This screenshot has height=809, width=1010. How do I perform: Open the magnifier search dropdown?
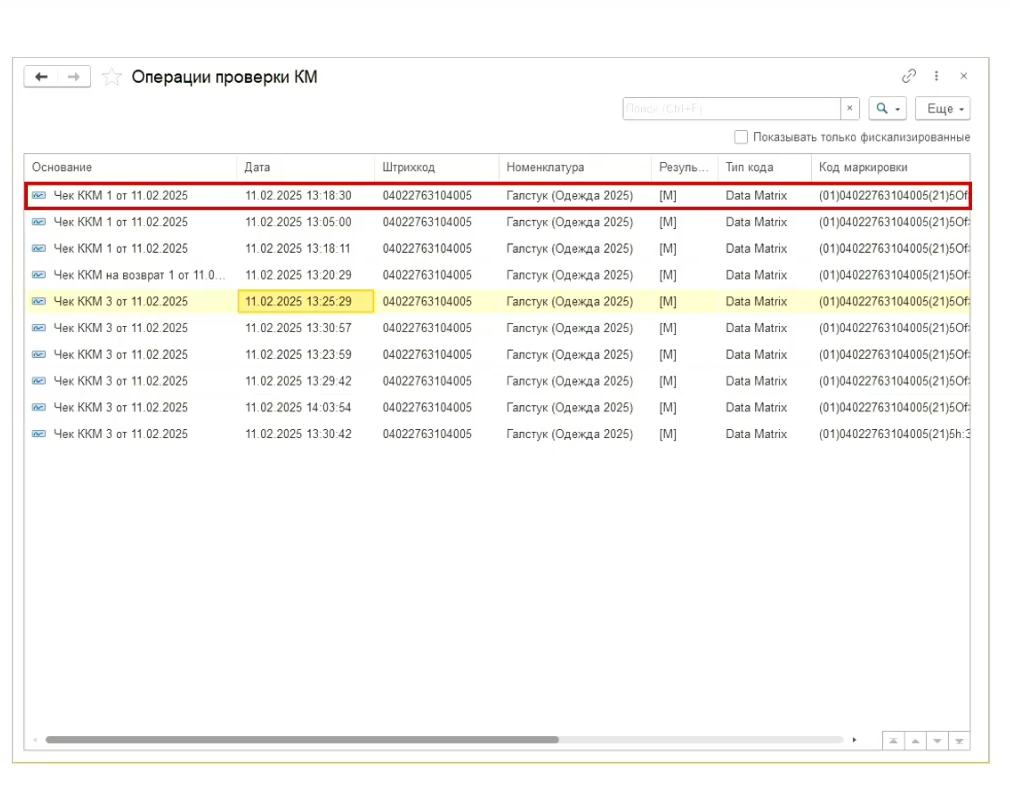[x=887, y=109]
